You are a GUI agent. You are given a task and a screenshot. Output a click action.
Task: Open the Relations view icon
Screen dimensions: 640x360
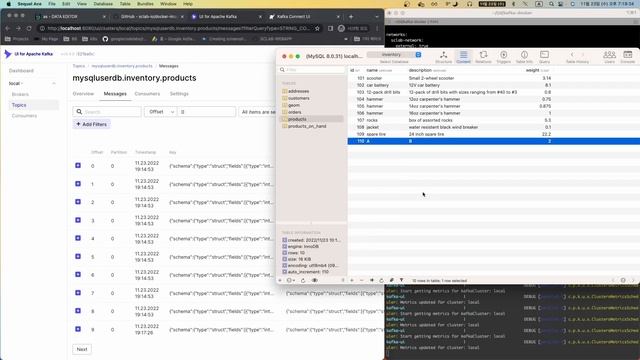pyautogui.click(x=483, y=57)
